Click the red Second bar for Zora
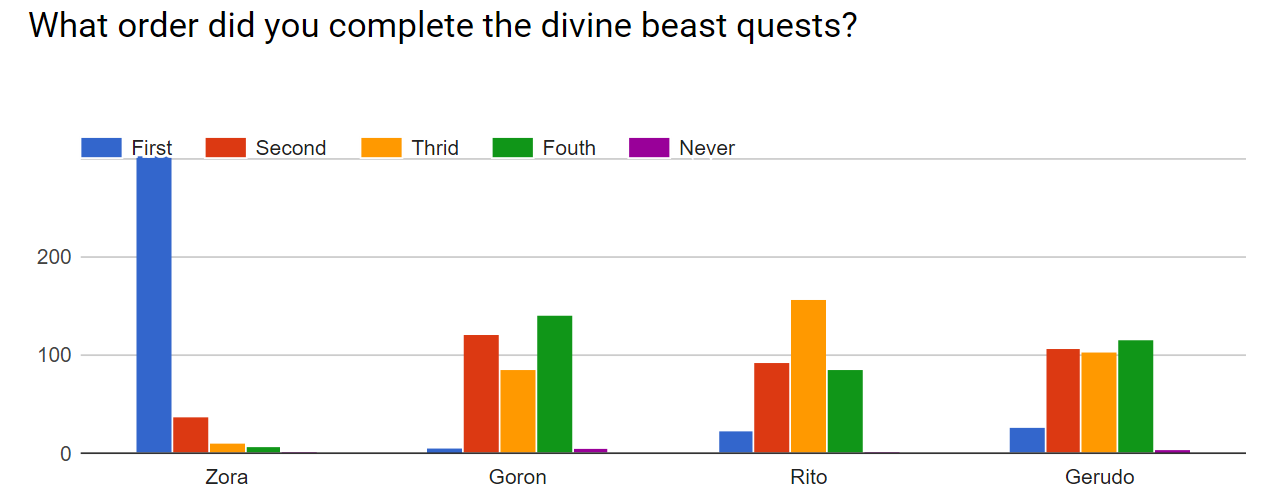1264x501 pixels. point(190,435)
